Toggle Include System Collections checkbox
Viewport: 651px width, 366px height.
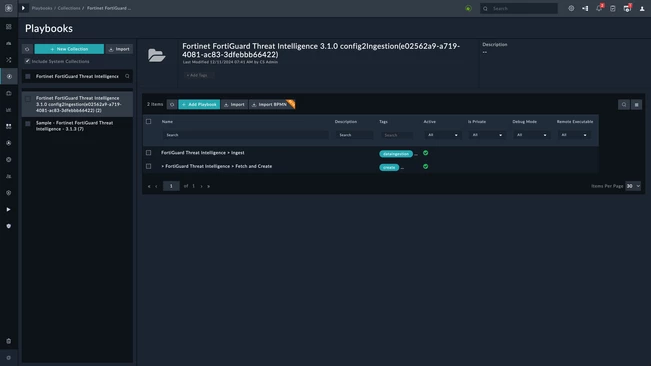27,61
